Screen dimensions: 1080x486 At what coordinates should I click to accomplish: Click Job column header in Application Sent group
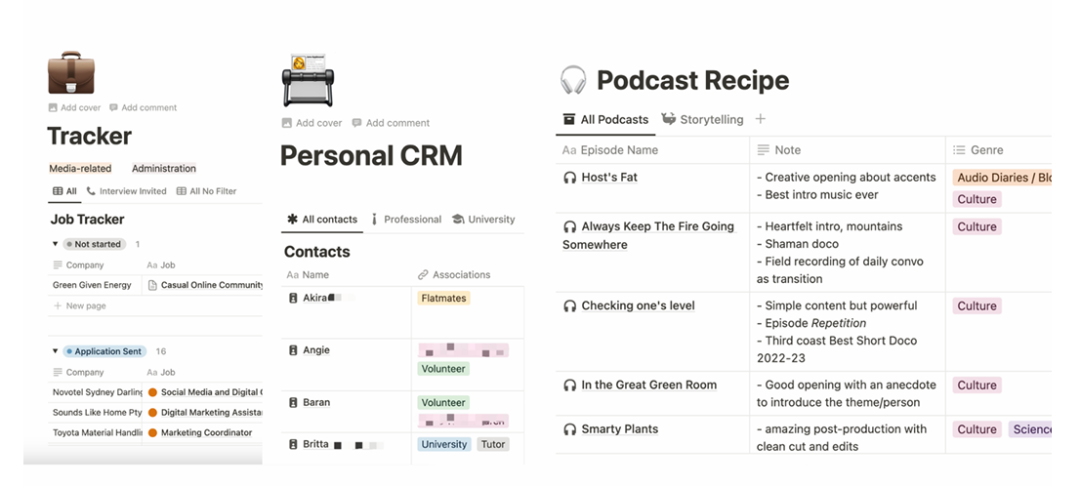[161, 372]
